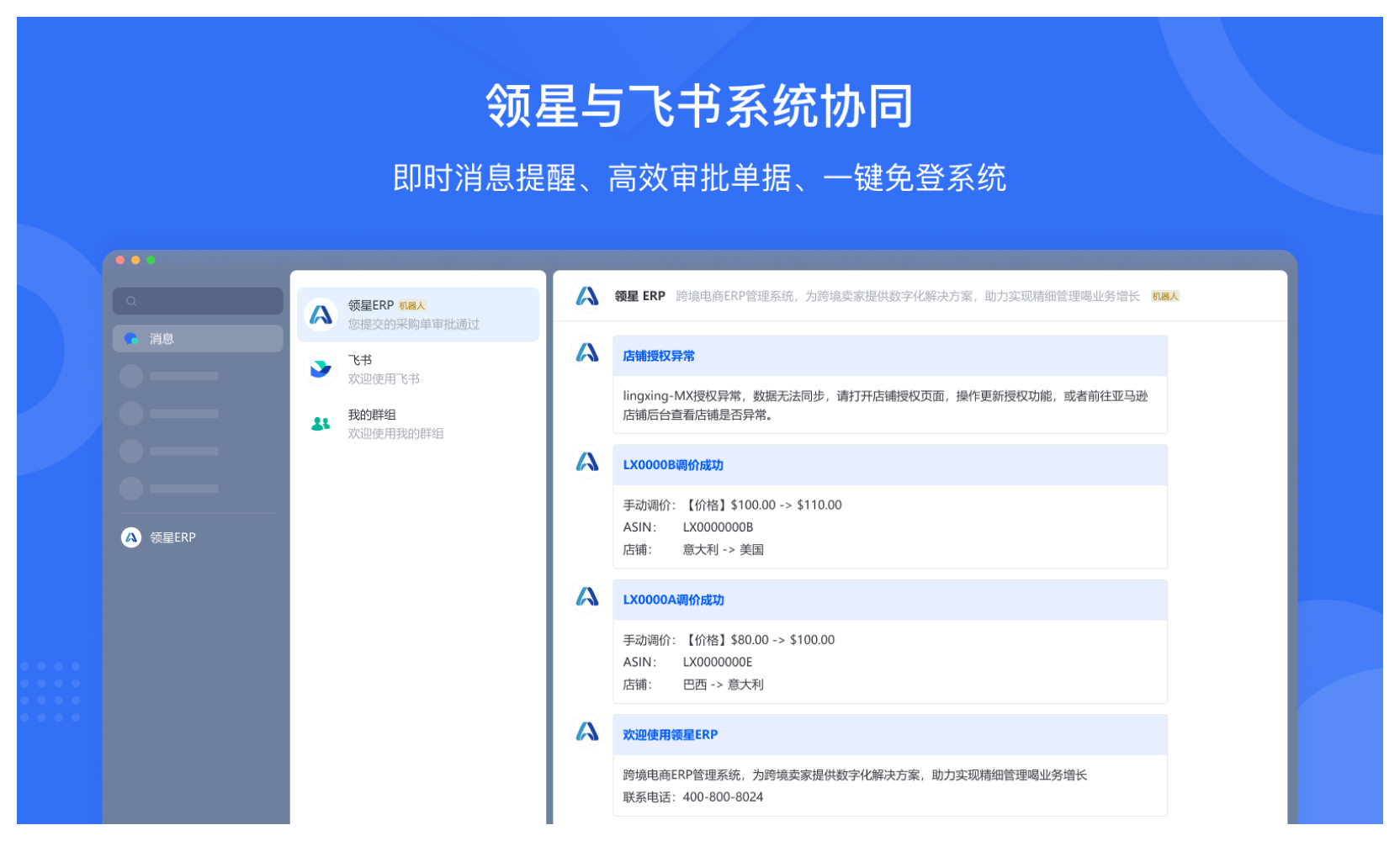
Task: Click the 机器人 tag beside 领星ERP in chat list
Action: [412, 306]
